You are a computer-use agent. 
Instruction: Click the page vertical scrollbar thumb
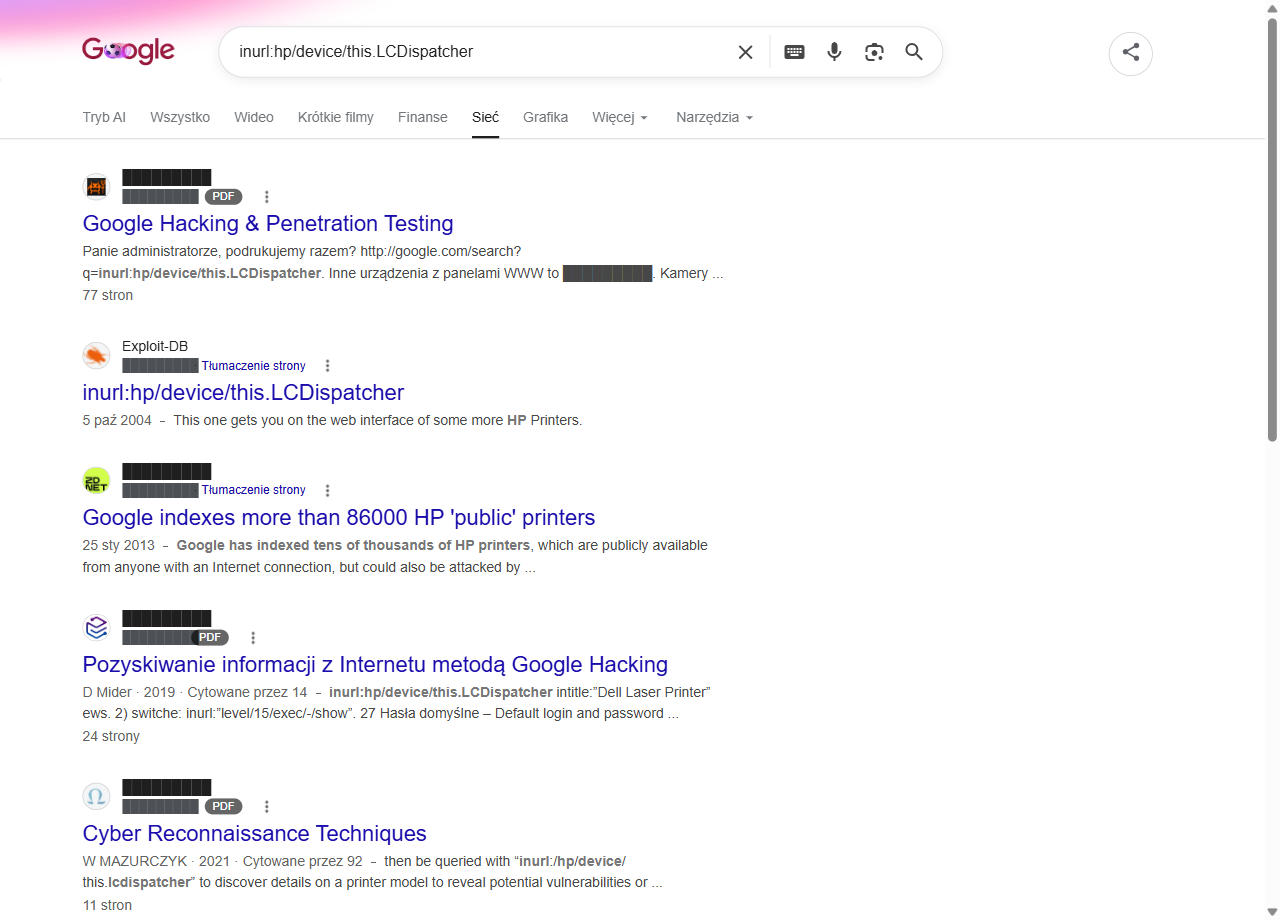(1272, 228)
